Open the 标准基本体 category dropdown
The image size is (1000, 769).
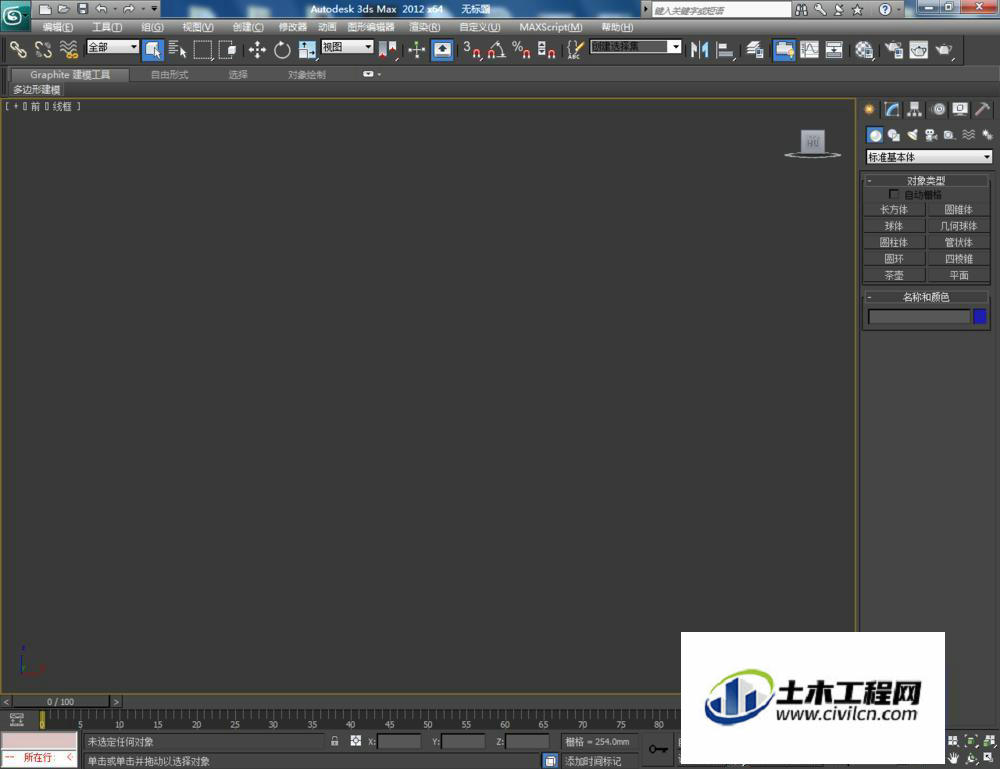point(929,157)
